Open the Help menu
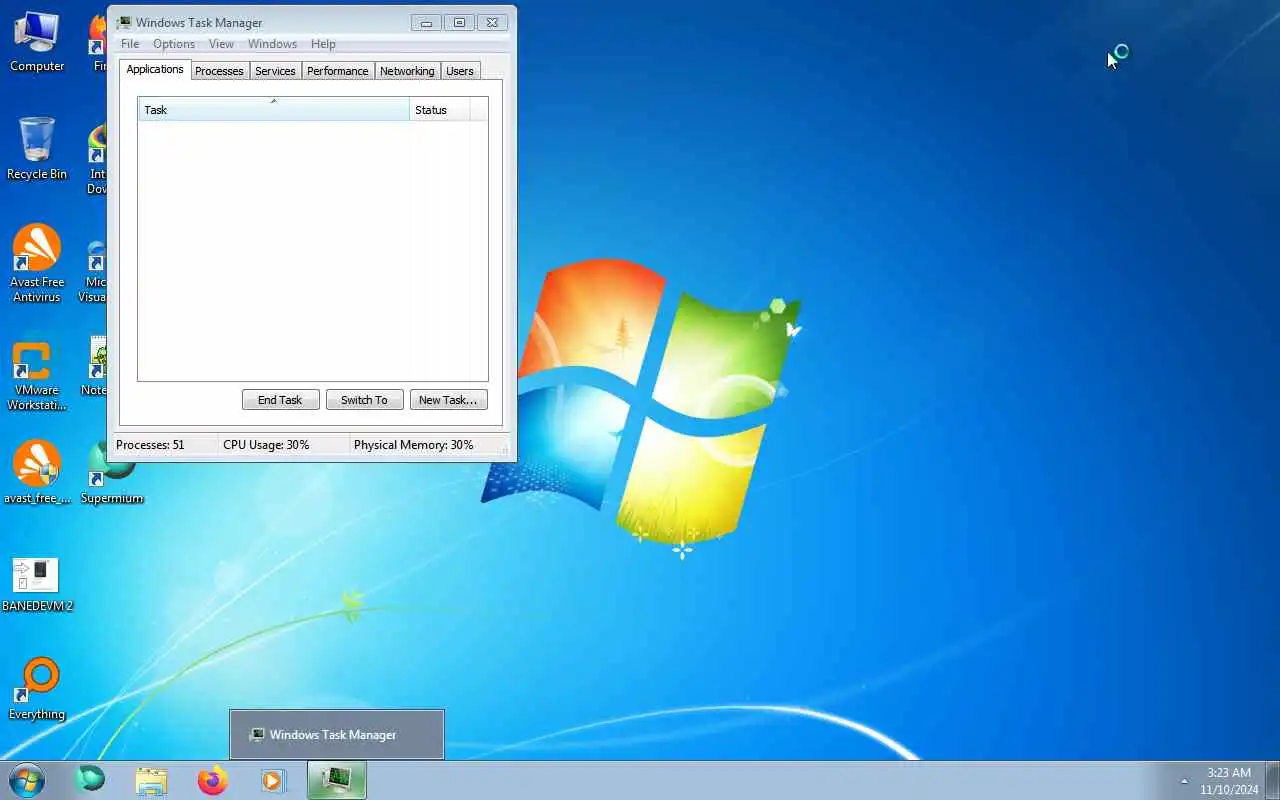 (x=323, y=44)
